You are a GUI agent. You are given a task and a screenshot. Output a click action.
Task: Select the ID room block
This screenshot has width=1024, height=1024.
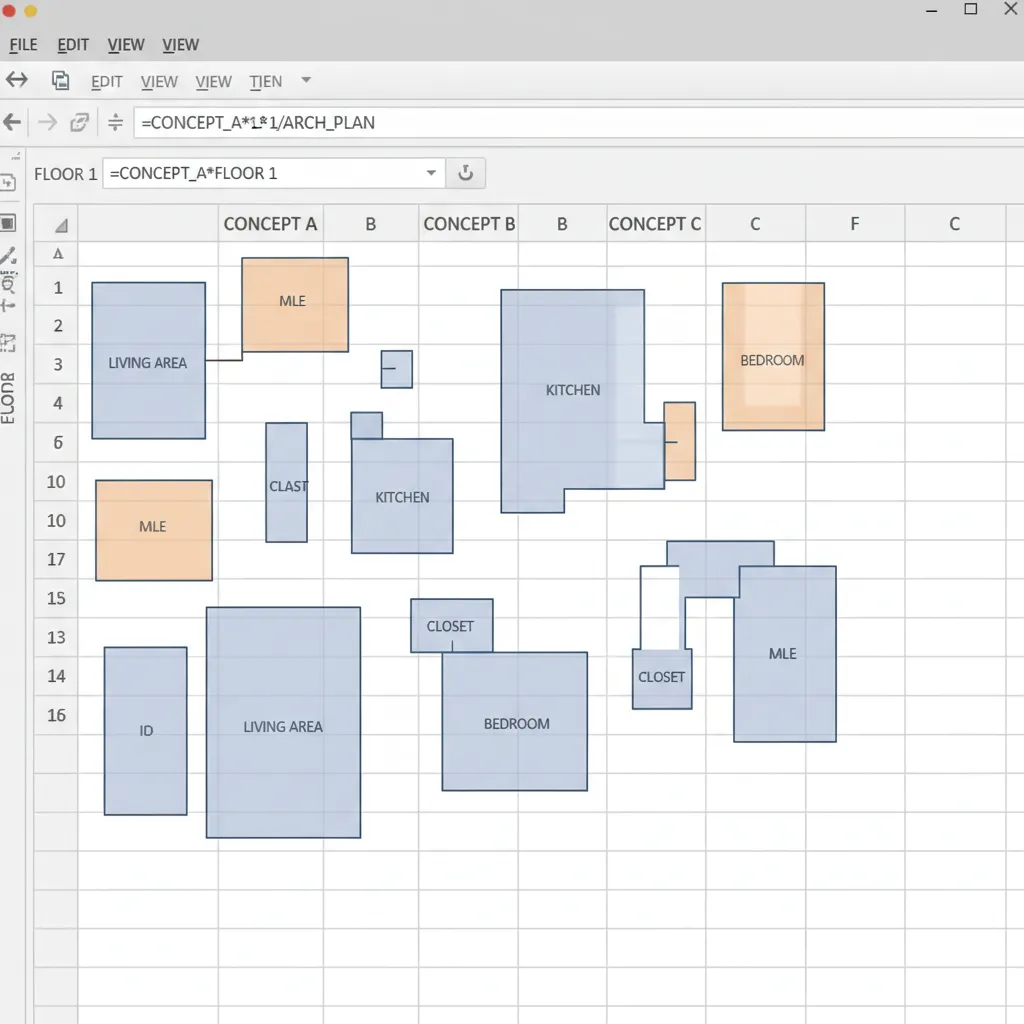coord(146,731)
